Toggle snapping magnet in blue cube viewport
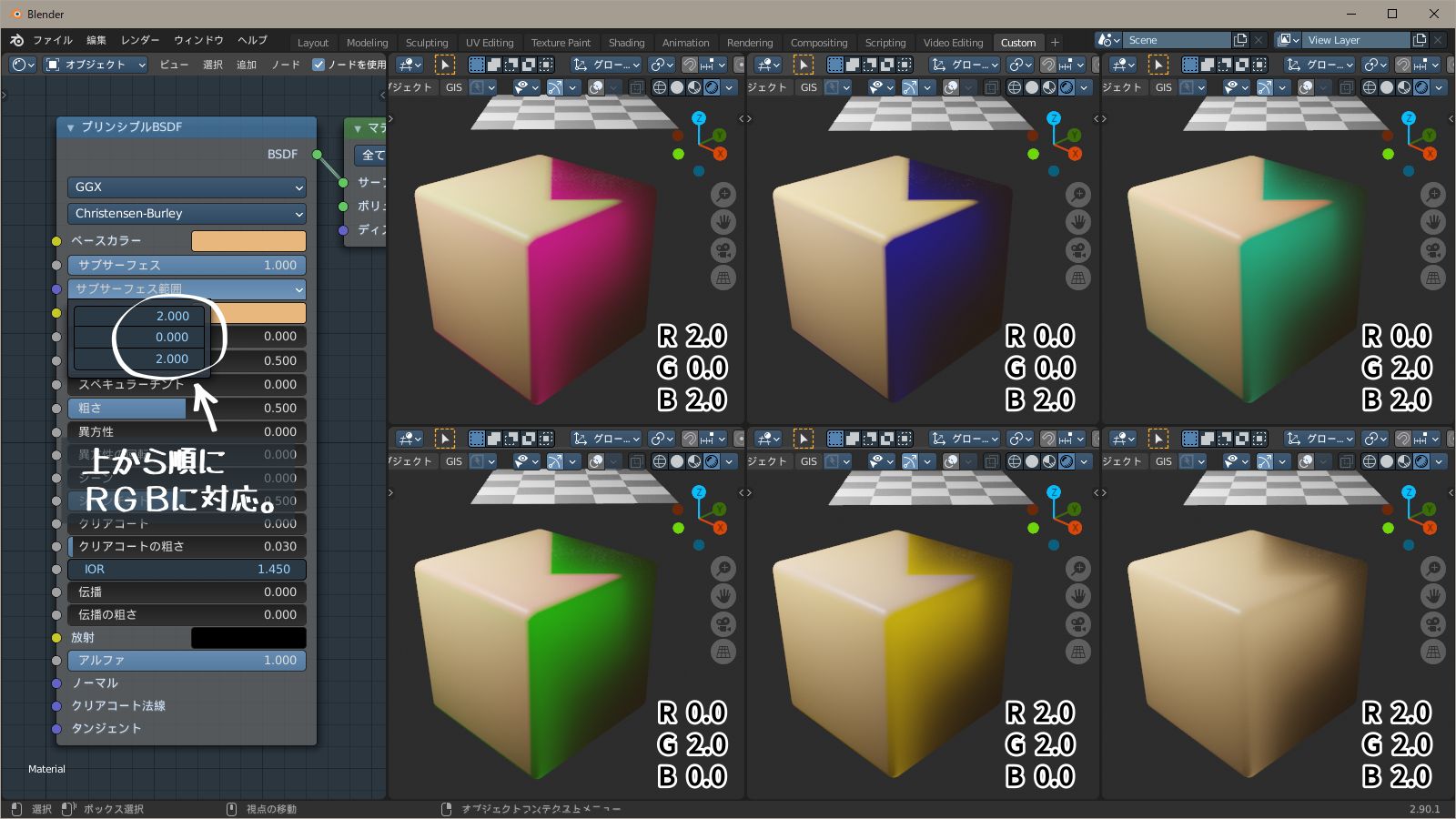This screenshot has width=1456, height=819. click(1047, 65)
